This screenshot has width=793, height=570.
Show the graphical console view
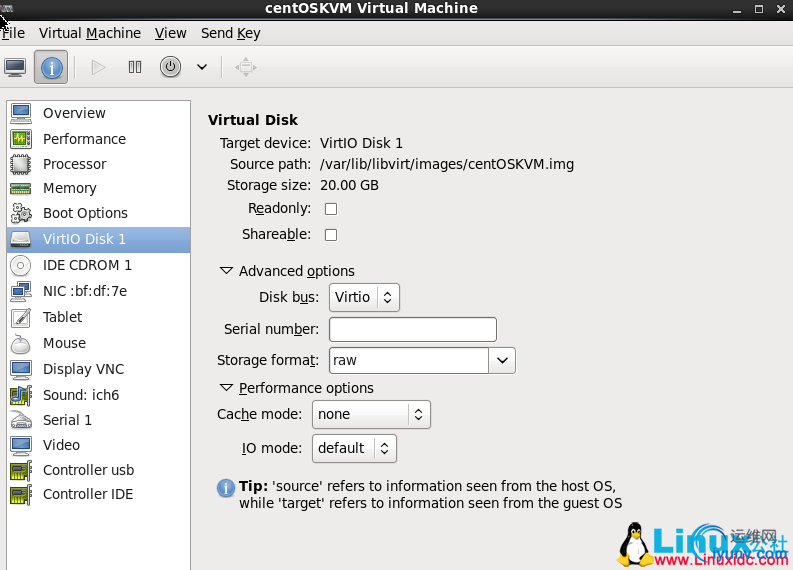coord(15,67)
